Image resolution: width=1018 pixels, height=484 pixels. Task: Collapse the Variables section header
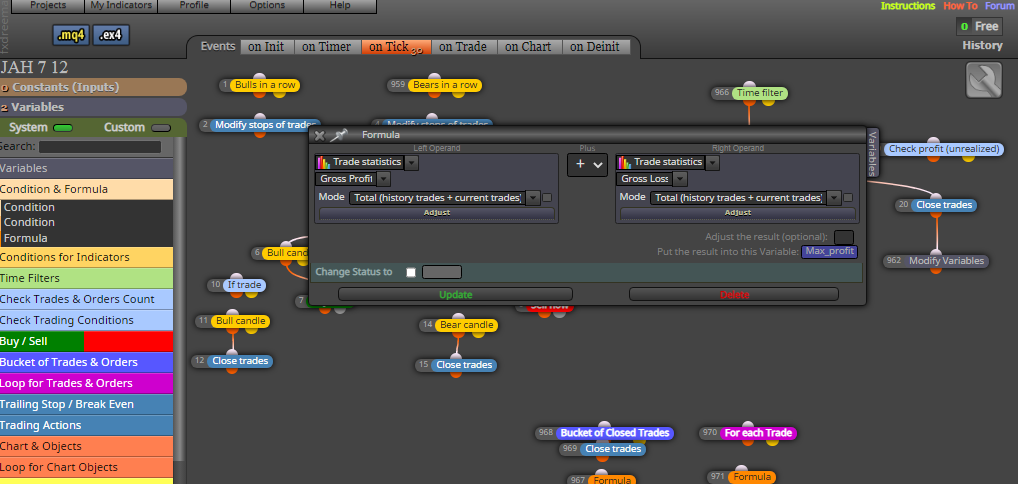93,107
